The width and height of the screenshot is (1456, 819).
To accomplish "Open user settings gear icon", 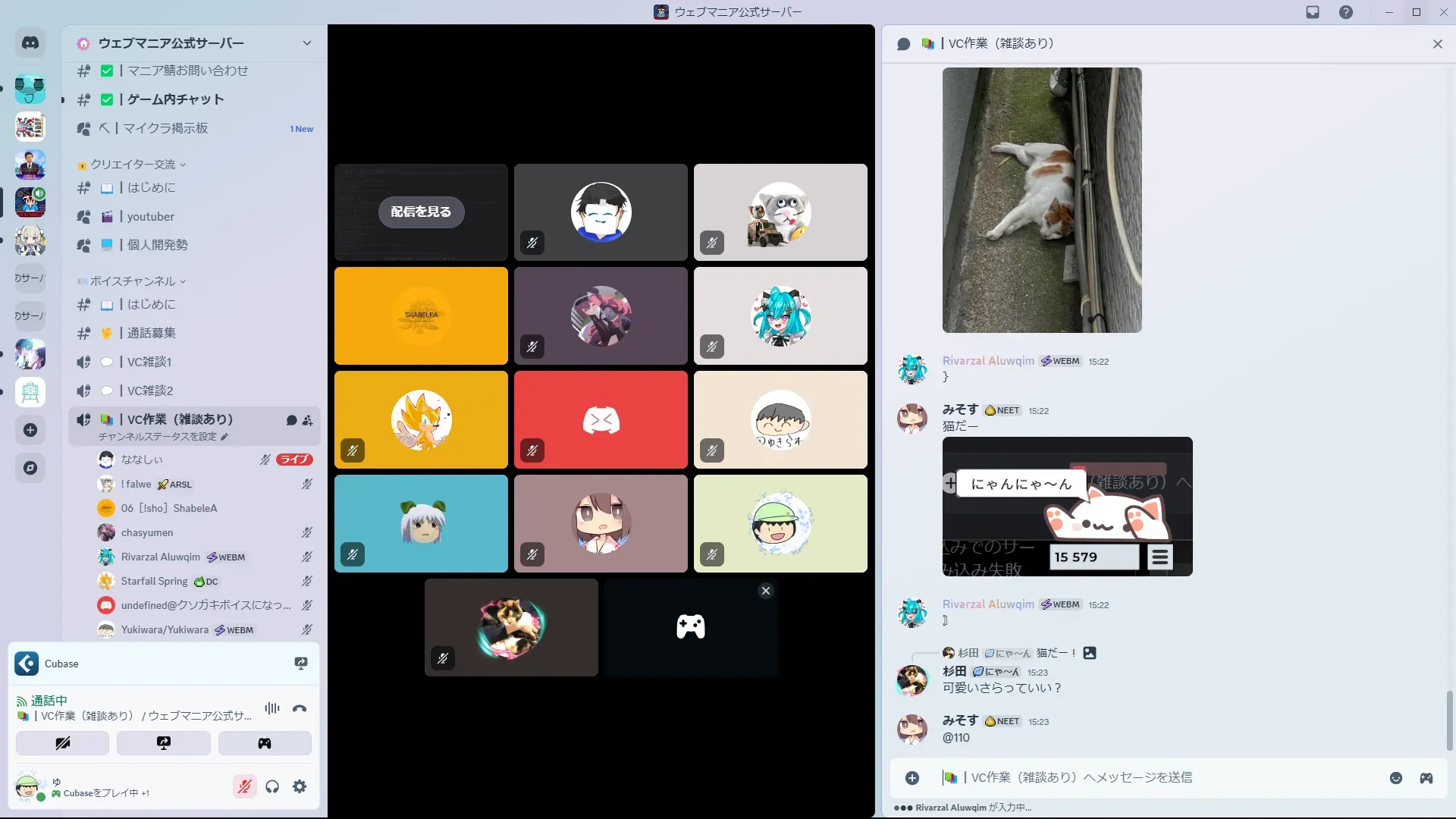I will click(x=300, y=786).
